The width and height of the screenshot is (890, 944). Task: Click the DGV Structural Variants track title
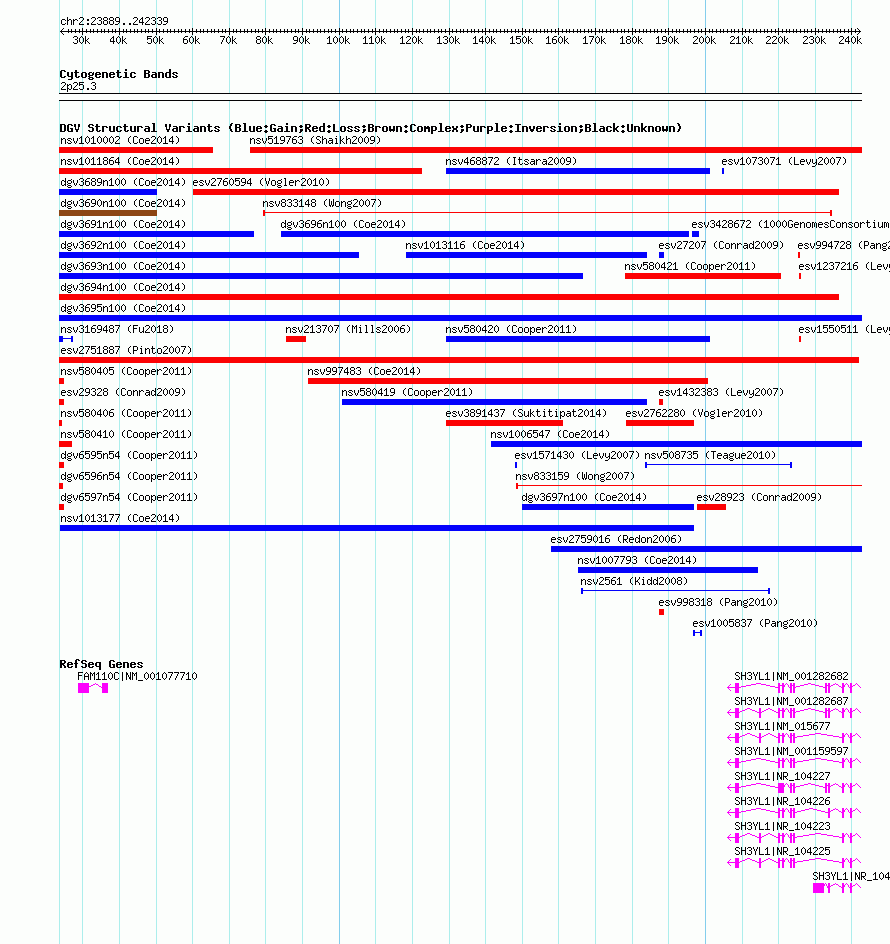point(370,128)
